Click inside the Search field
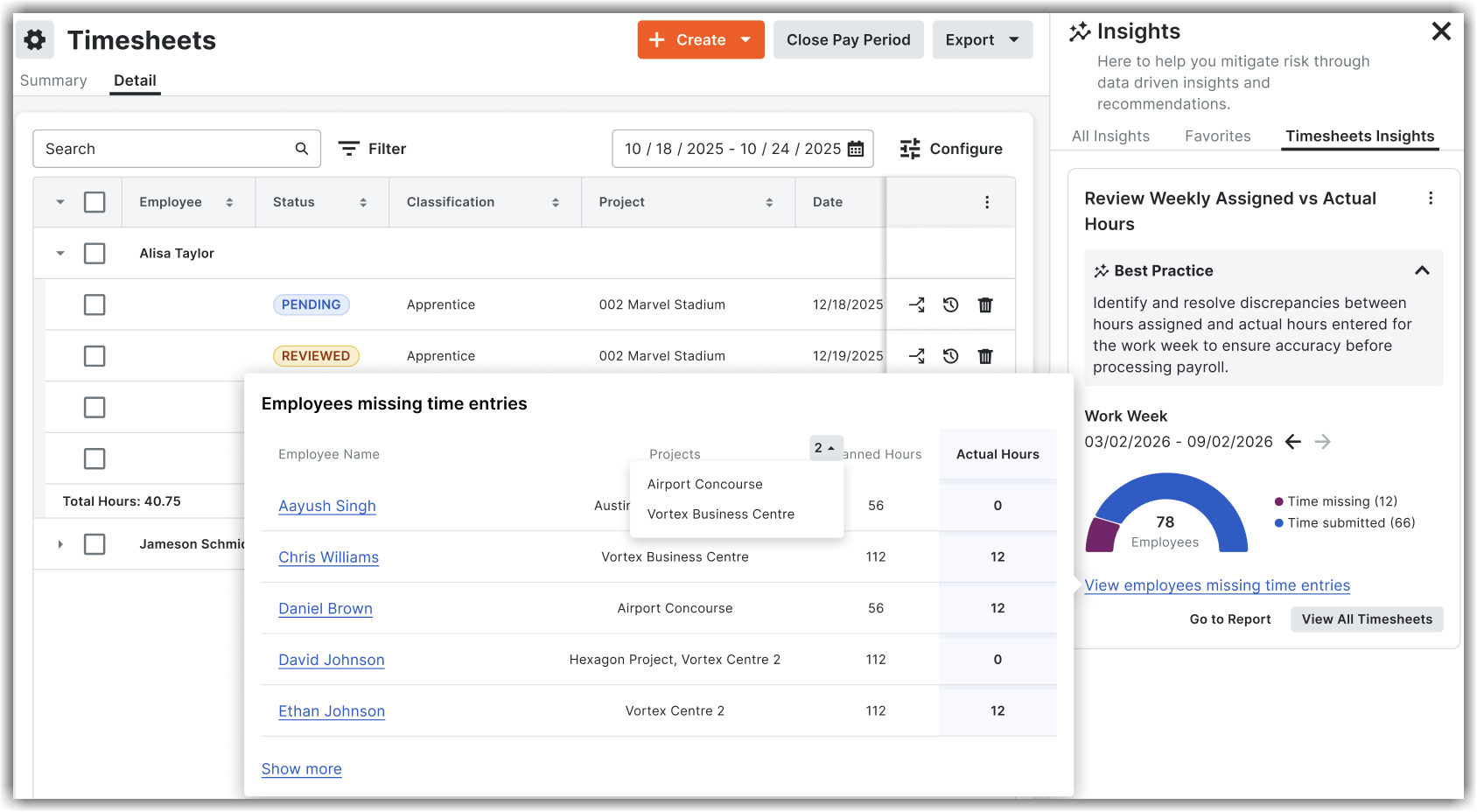 (x=157, y=149)
